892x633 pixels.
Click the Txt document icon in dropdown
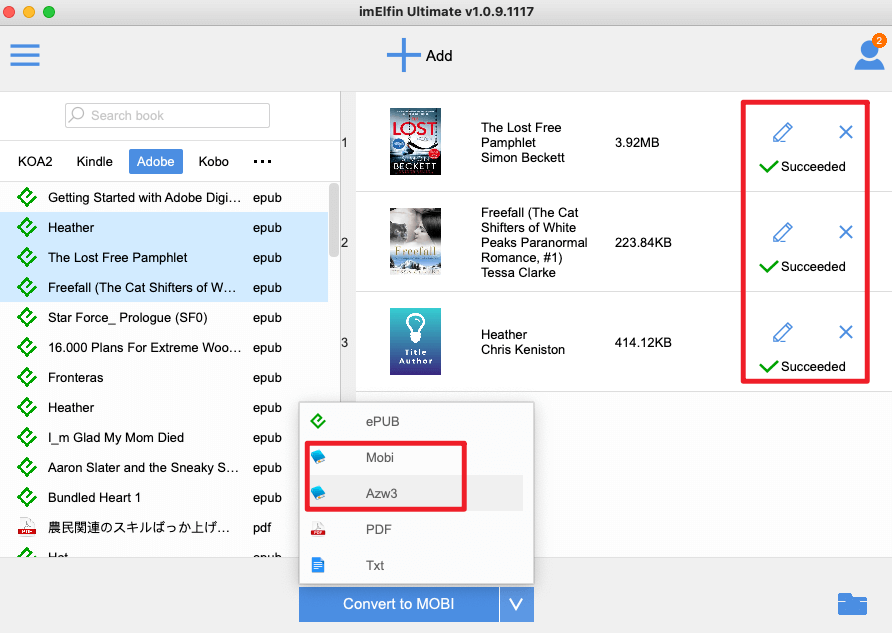pos(318,565)
